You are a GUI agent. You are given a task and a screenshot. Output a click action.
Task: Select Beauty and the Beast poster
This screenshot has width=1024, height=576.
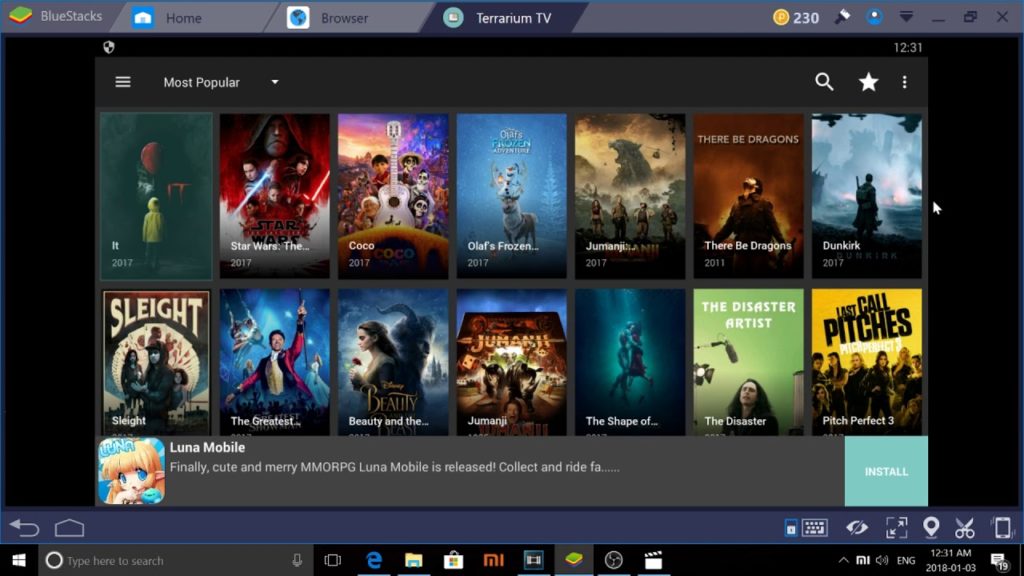tap(393, 362)
